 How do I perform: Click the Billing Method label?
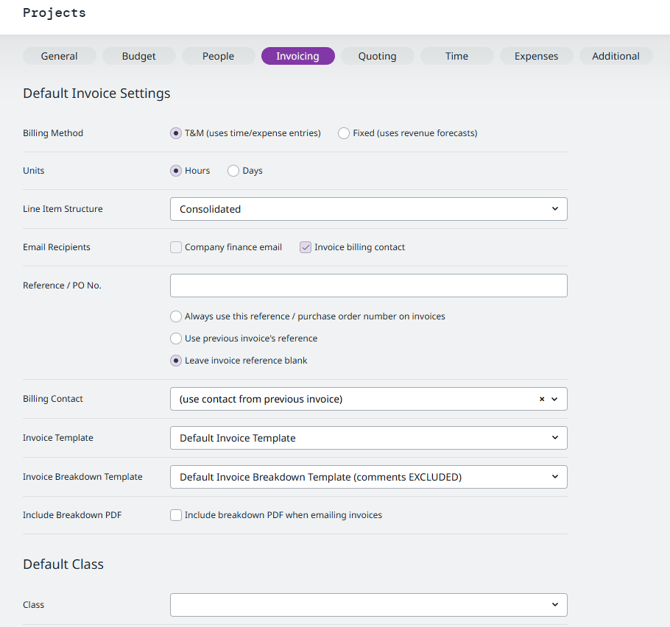53,133
